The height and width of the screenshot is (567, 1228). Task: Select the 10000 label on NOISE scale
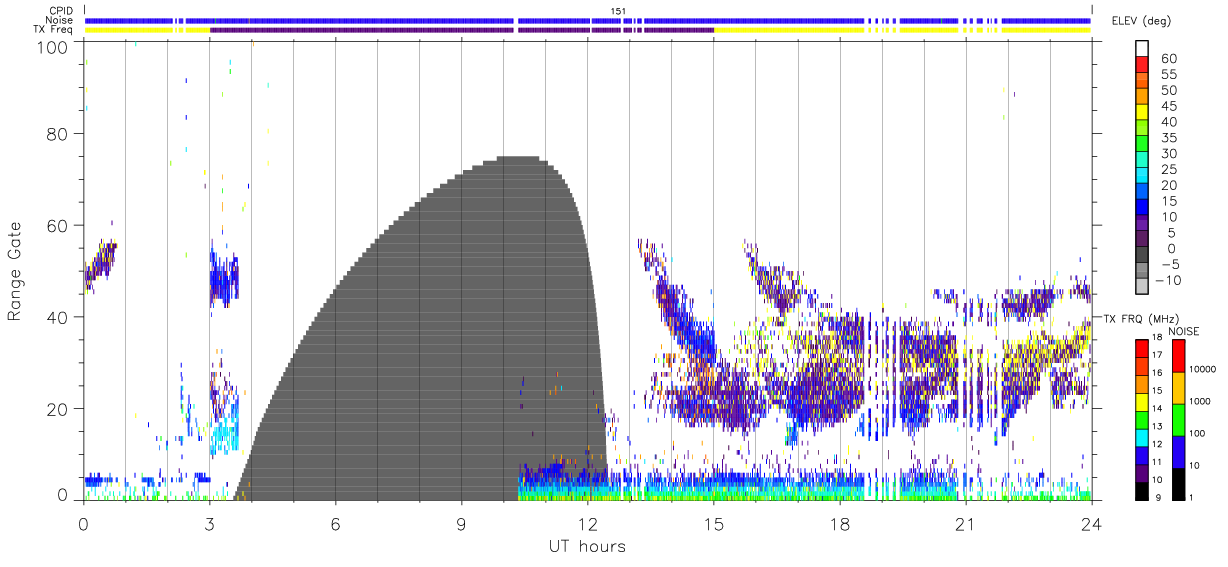1202,369
